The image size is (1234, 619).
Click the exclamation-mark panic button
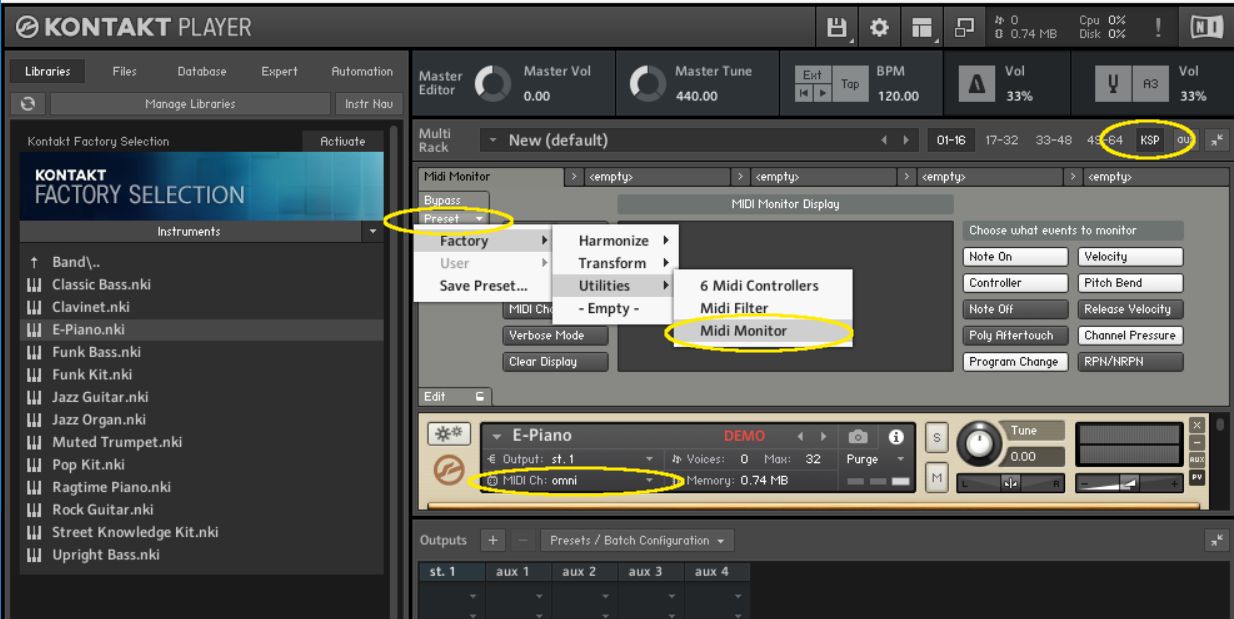pyautogui.click(x=1158, y=26)
